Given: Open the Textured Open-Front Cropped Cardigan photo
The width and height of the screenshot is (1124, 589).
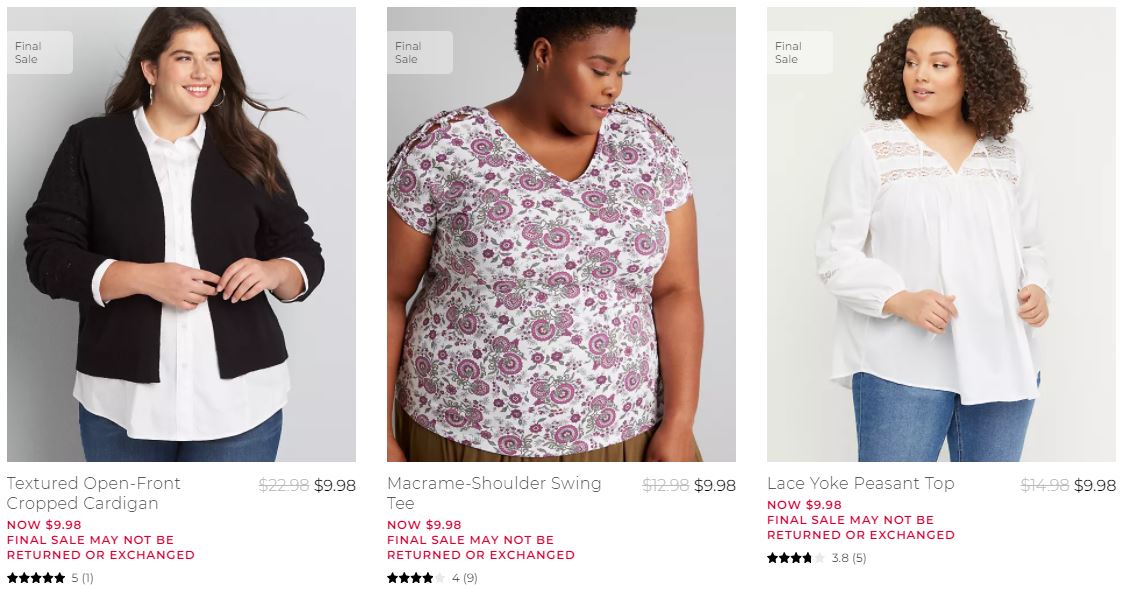Looking at the screenshot, I should point(181,234).
